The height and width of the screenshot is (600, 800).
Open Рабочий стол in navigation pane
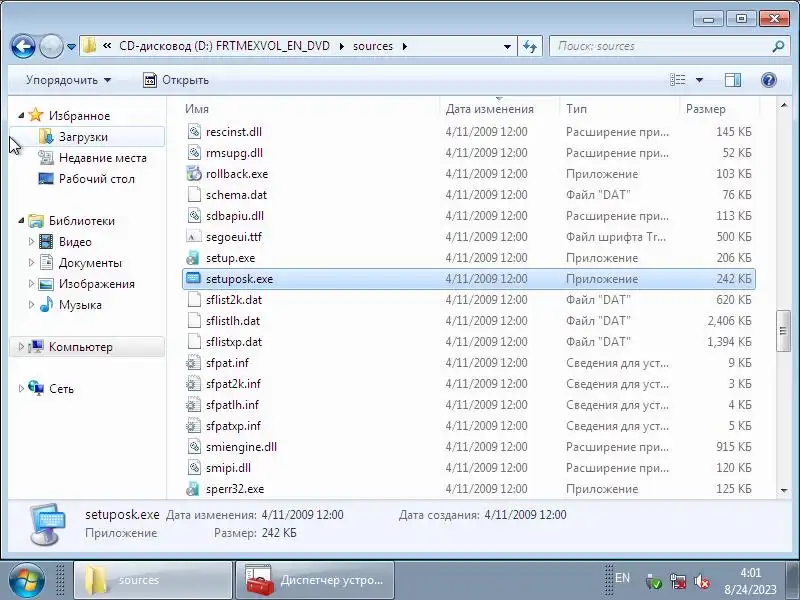point(96,179)
